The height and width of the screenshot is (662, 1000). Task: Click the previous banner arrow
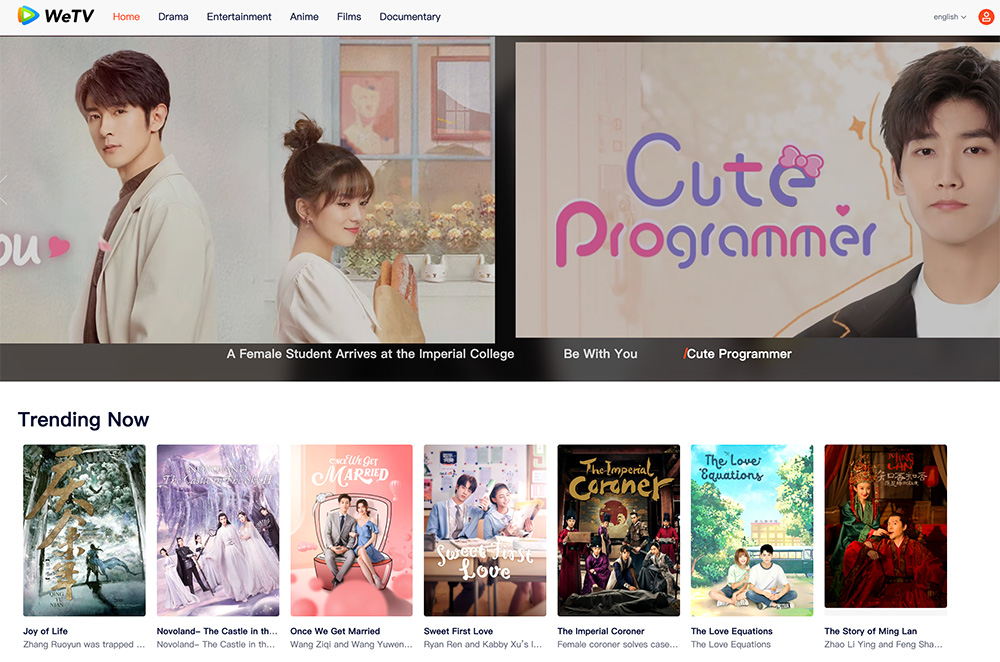click(4, 190)
